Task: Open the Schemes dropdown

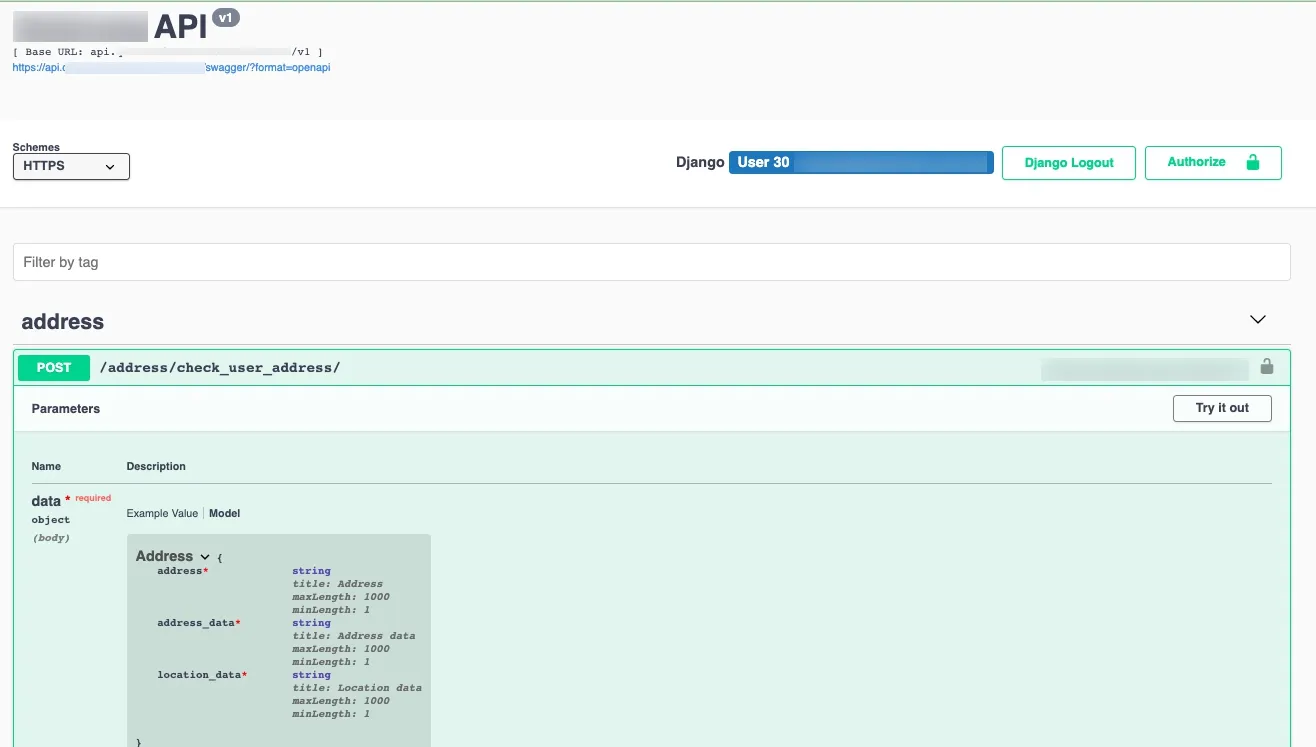Action: point(70,166)
